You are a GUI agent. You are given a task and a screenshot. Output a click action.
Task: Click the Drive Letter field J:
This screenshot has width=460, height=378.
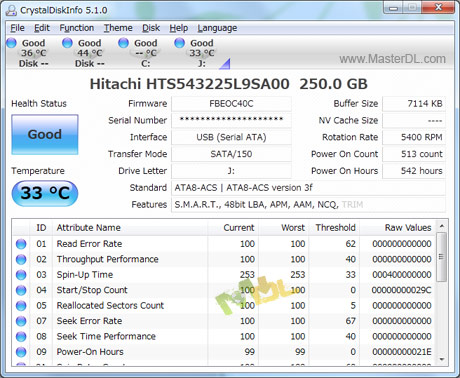coord(231,171)
